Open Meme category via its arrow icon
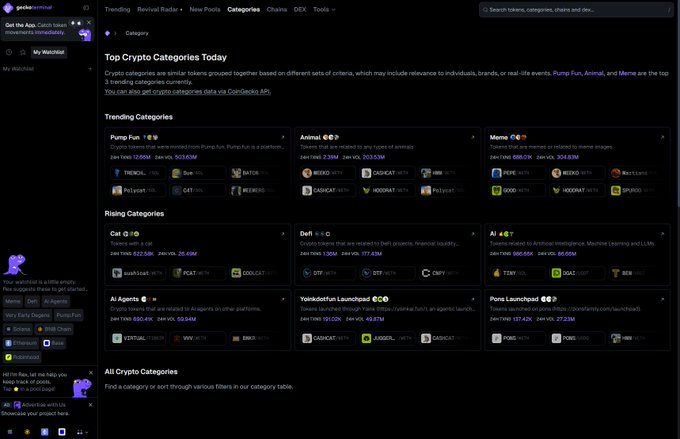 pyautogui.click(x=662, y=137)
